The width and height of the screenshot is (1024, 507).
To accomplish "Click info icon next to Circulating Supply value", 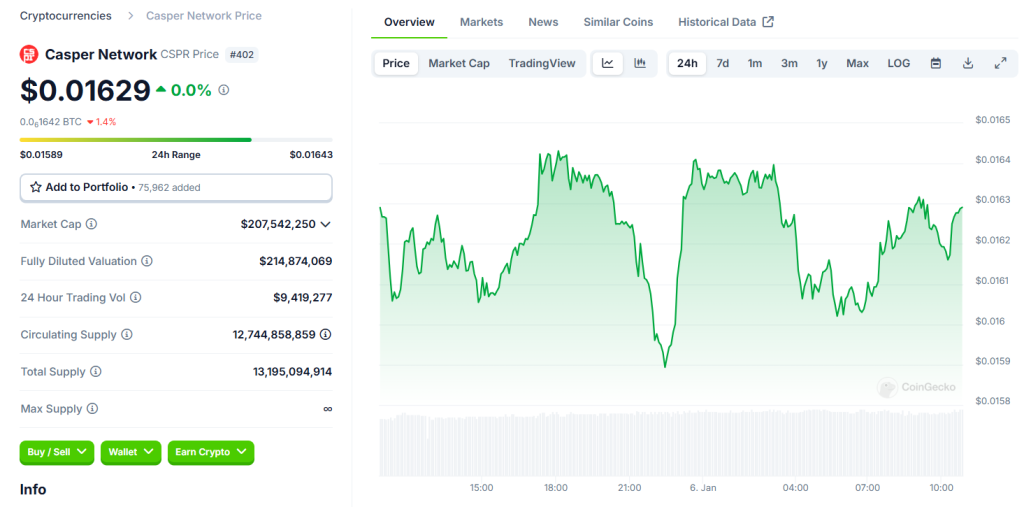I will (325, 335).
